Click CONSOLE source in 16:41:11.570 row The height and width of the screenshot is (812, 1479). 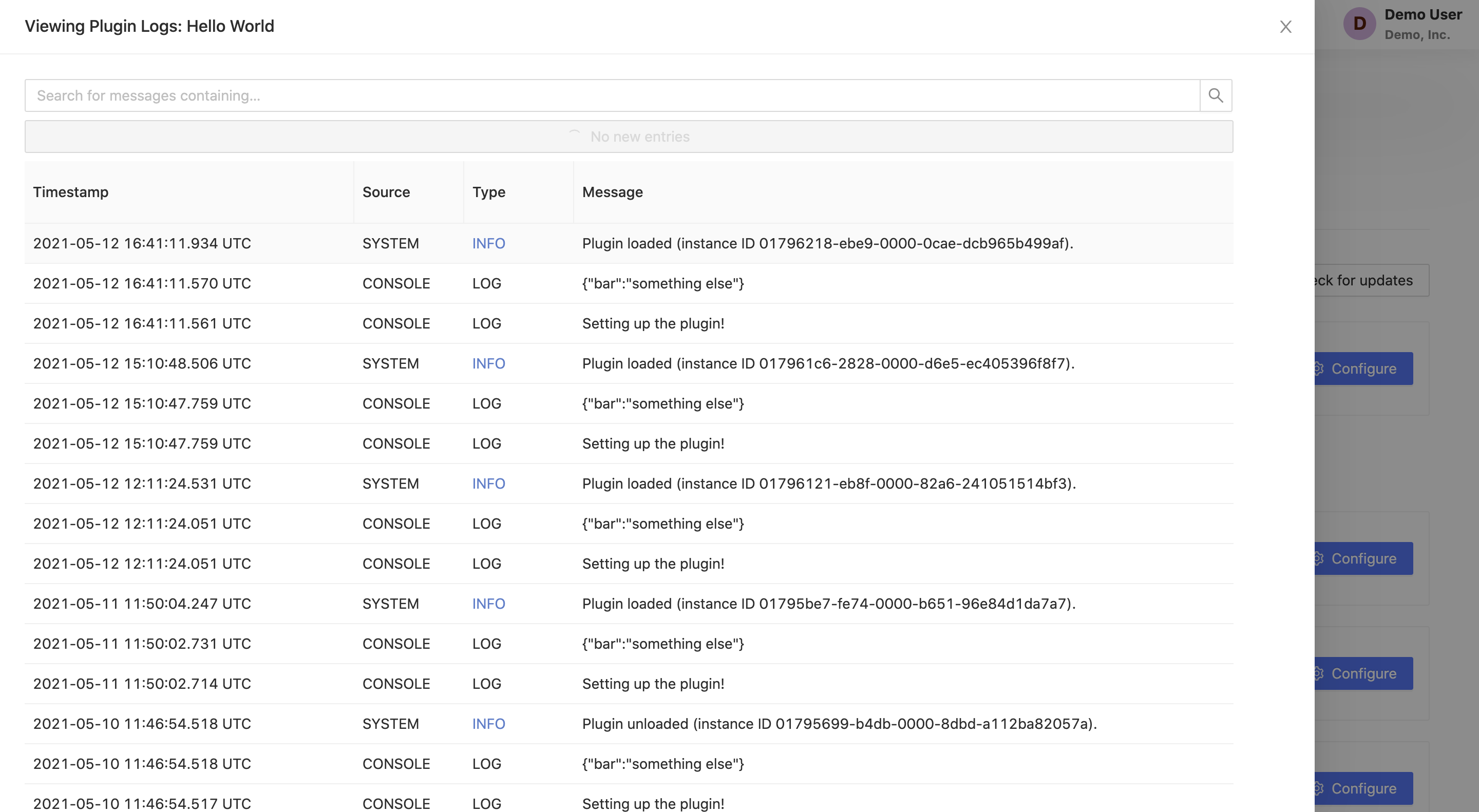396,283
